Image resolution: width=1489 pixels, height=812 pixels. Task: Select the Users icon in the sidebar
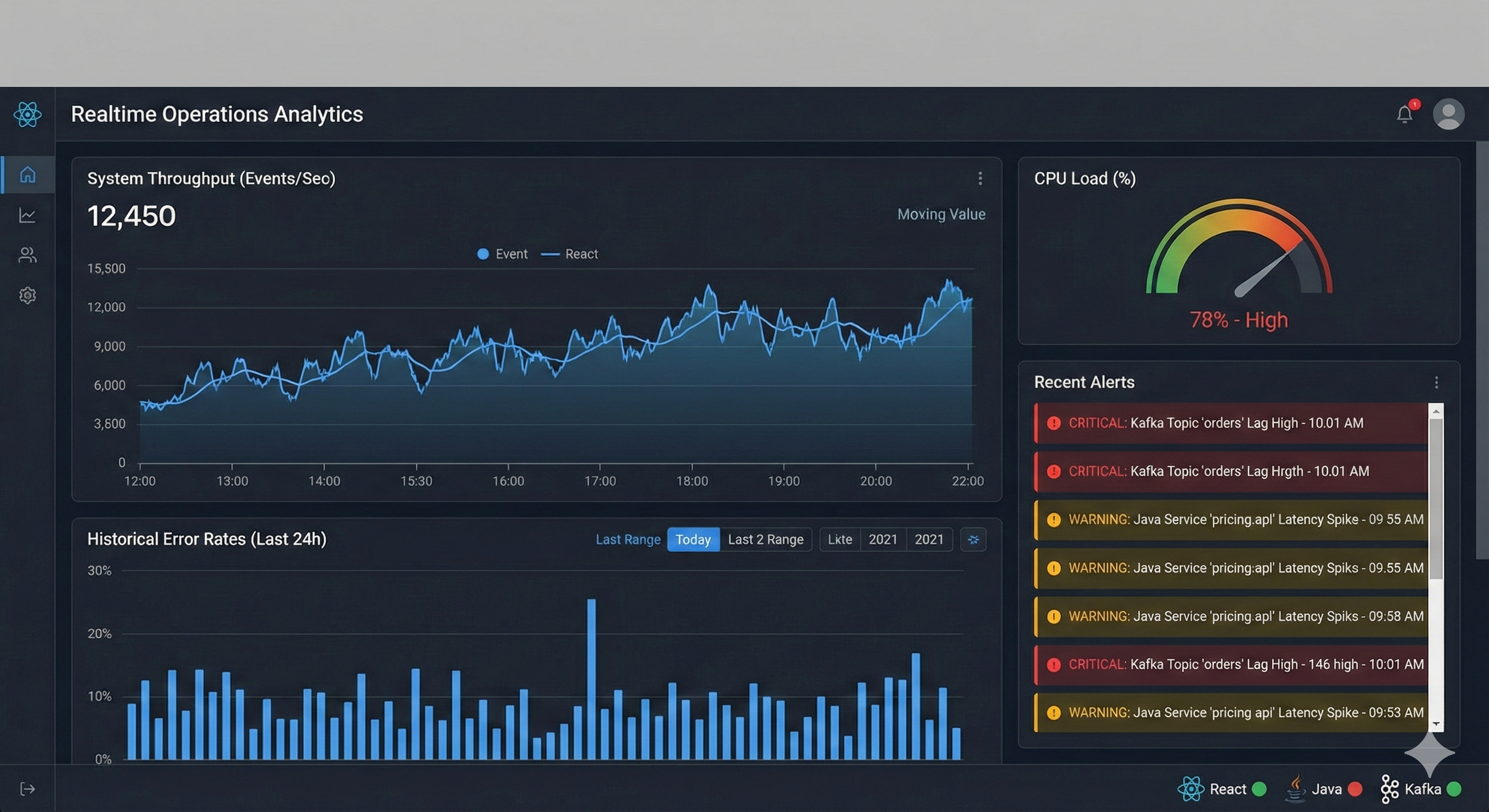(x=27, y=255)
